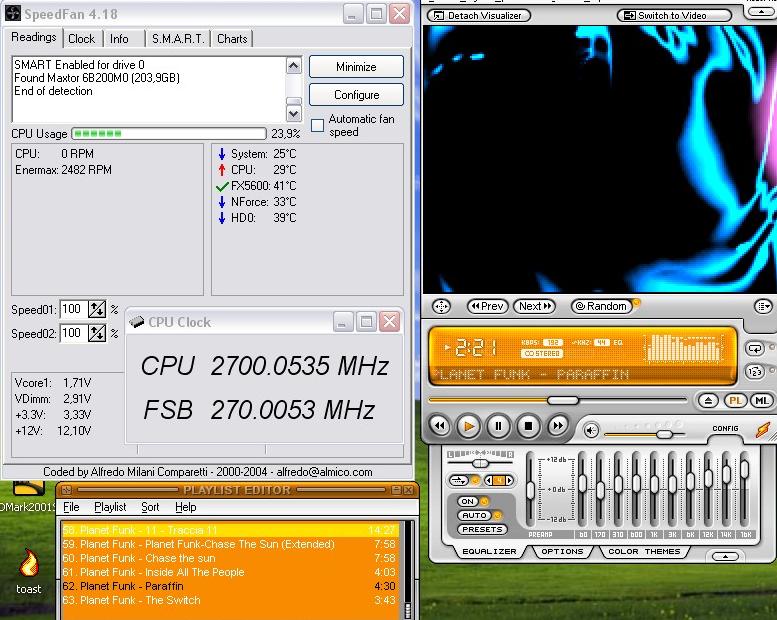Toggle the equalizer AUTO button
Viewport: 777px width, 620px height.
[x=474, y=515]
